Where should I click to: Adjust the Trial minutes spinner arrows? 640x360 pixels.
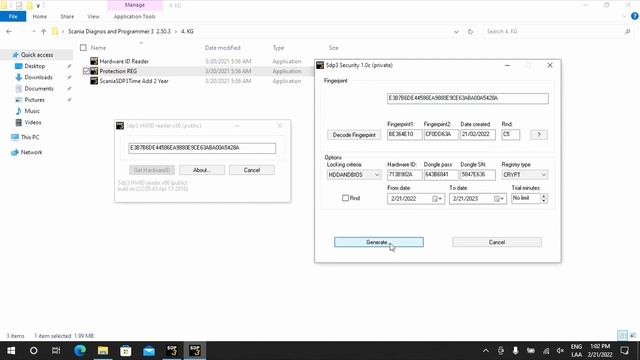click(544, 198)
